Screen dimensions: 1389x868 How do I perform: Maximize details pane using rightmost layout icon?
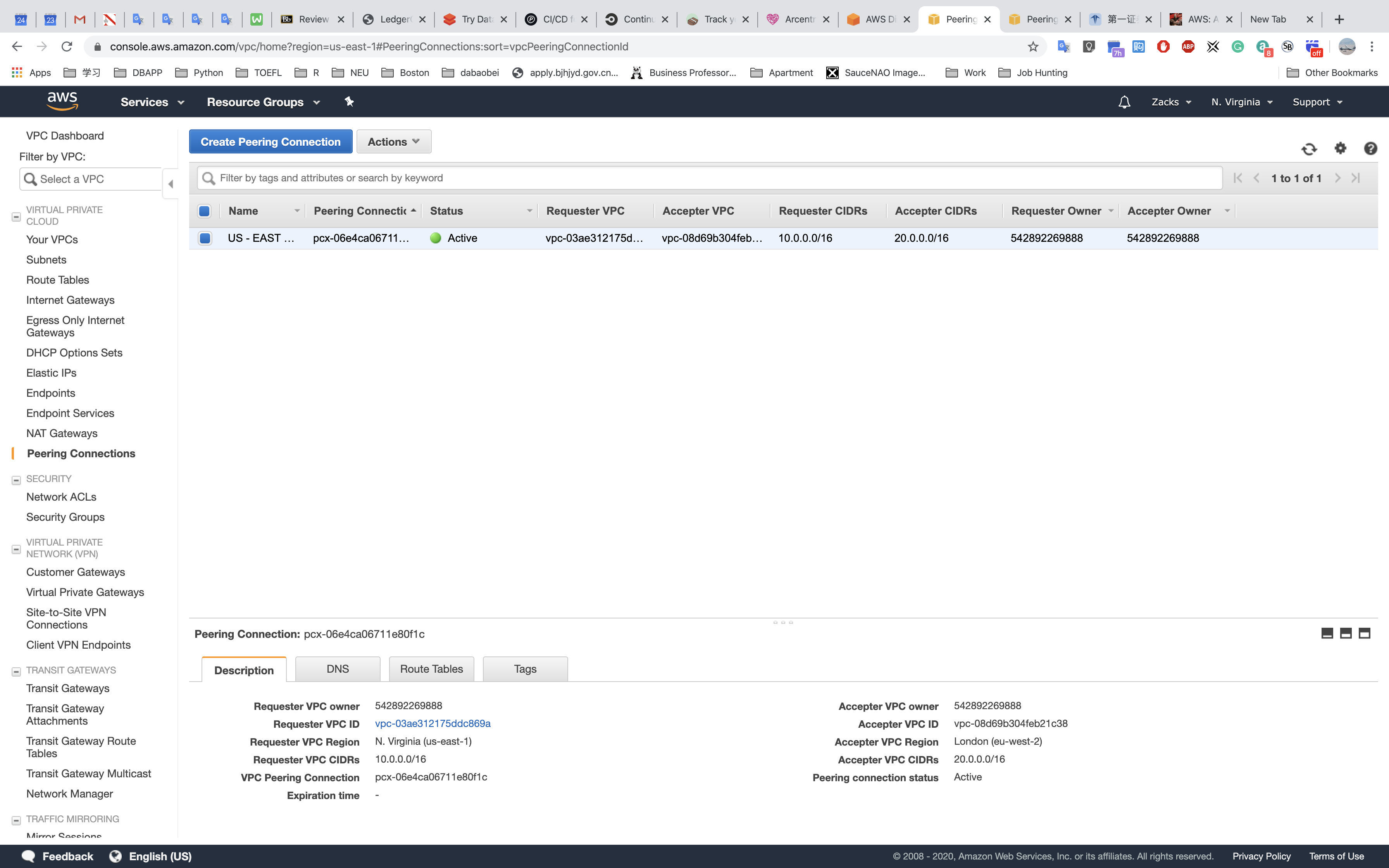click(1364, 633)
